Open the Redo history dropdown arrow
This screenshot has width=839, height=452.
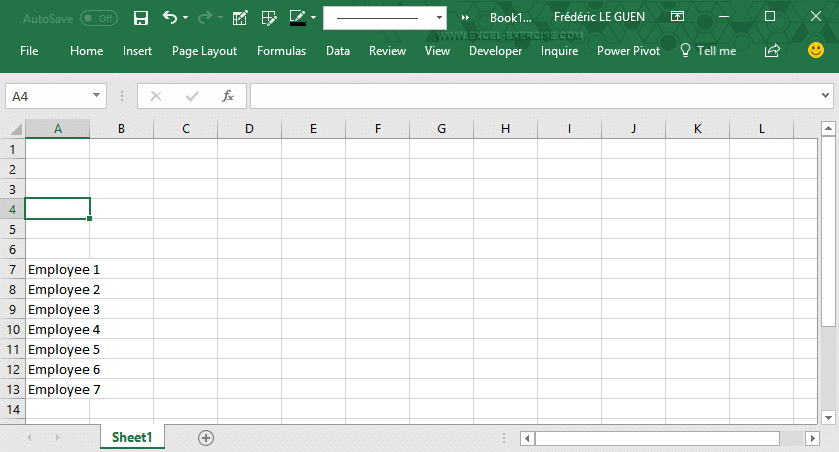point(220,18)
